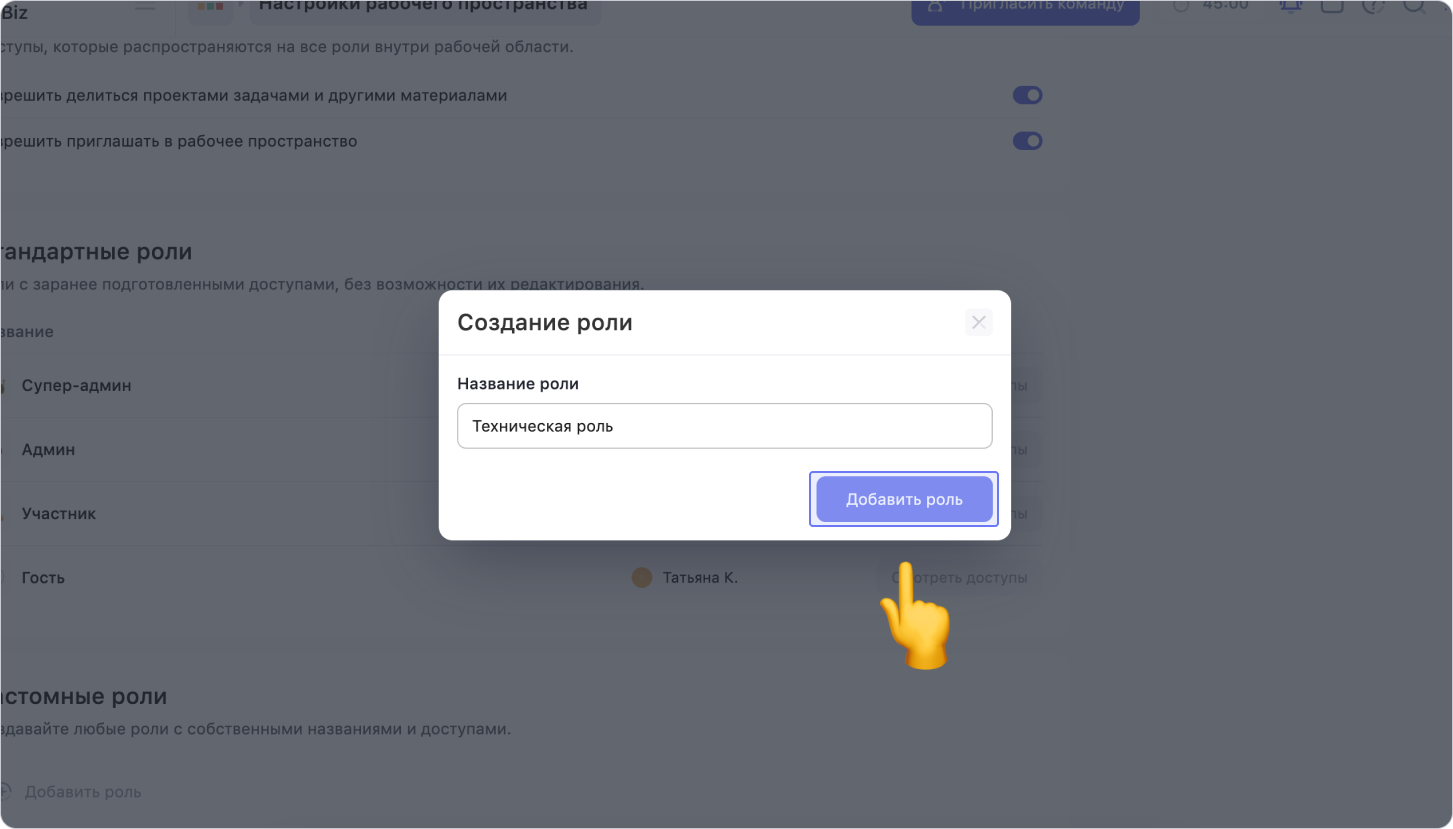This screenshot has width=1453, height=829.
Task: Toggle the share projects and tasks switch
Action: [1027, 95]
